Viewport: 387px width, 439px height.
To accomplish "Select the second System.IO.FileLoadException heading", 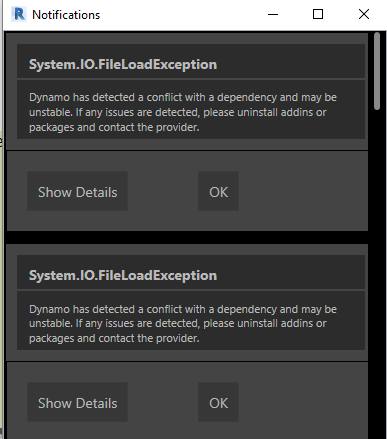I will 123,275.
